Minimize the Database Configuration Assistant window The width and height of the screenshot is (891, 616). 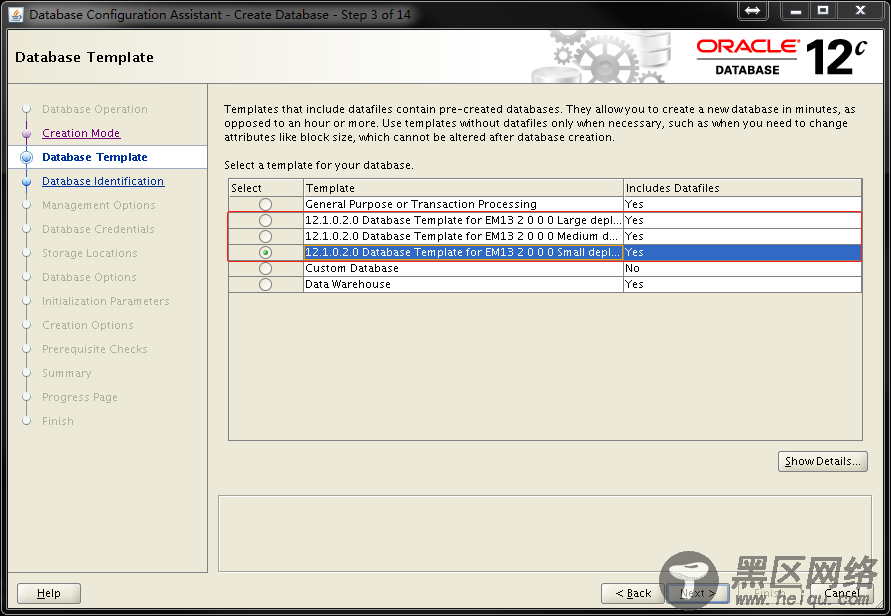tap(796, 11)
